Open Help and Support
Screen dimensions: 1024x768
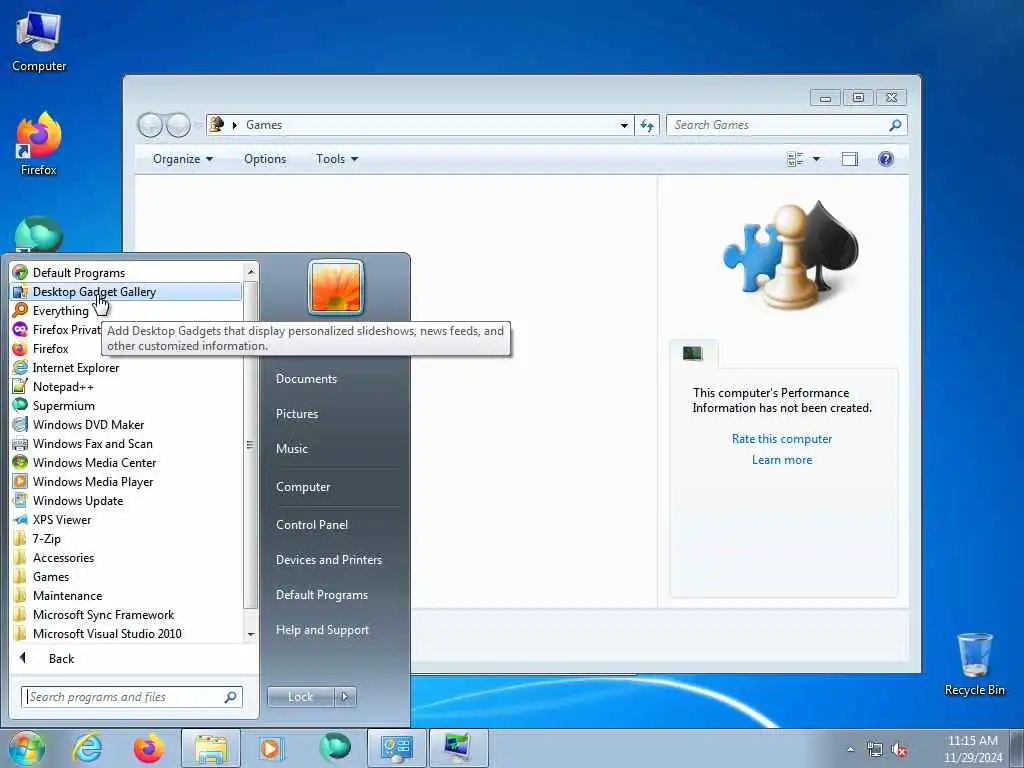click(x=322, y=630)
